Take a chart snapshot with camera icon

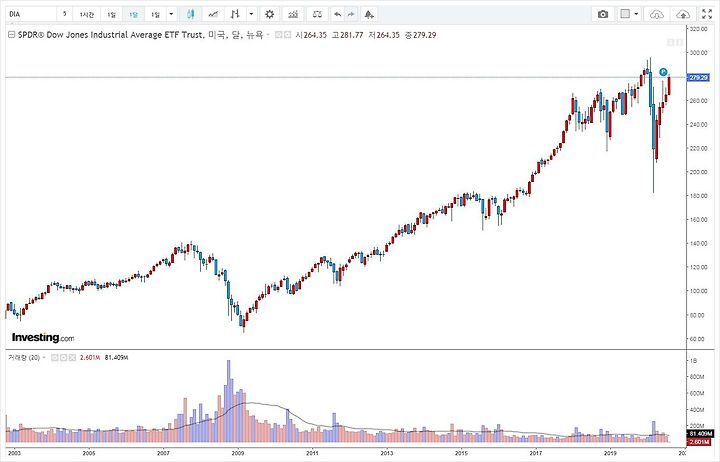[x=603, y=14]
